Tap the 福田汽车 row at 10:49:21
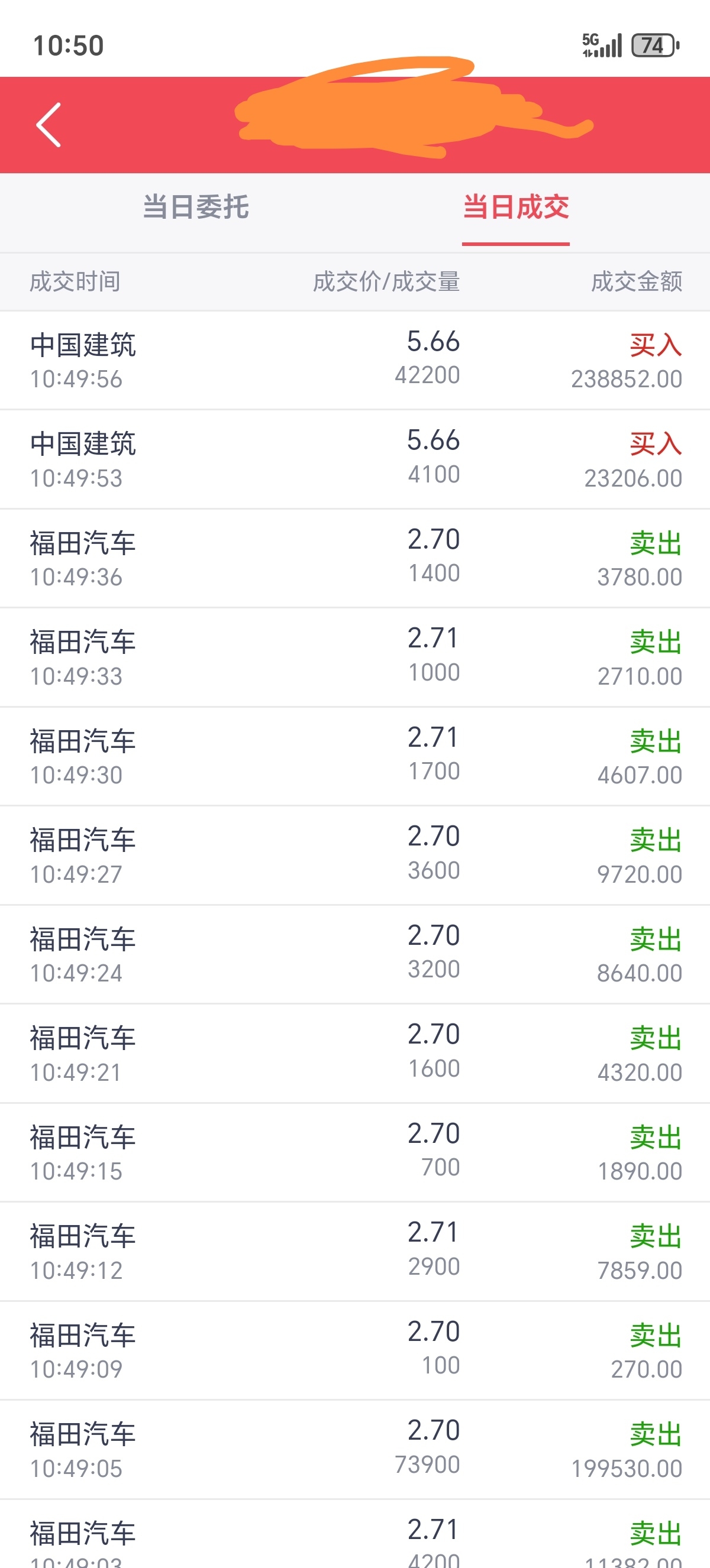The image size is (710, 1568). [355, 1054]
